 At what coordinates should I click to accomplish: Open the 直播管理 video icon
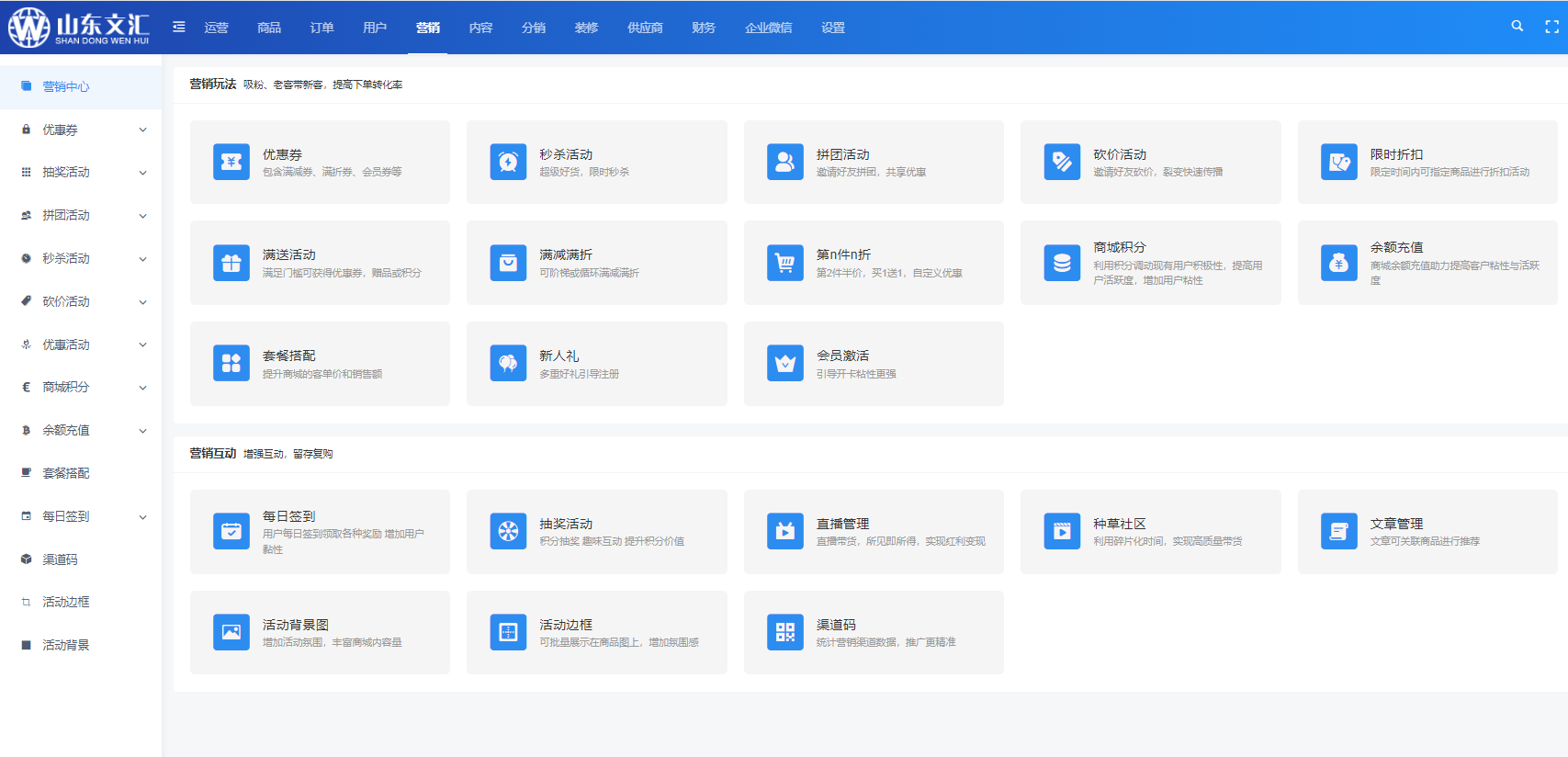point(785,531)
